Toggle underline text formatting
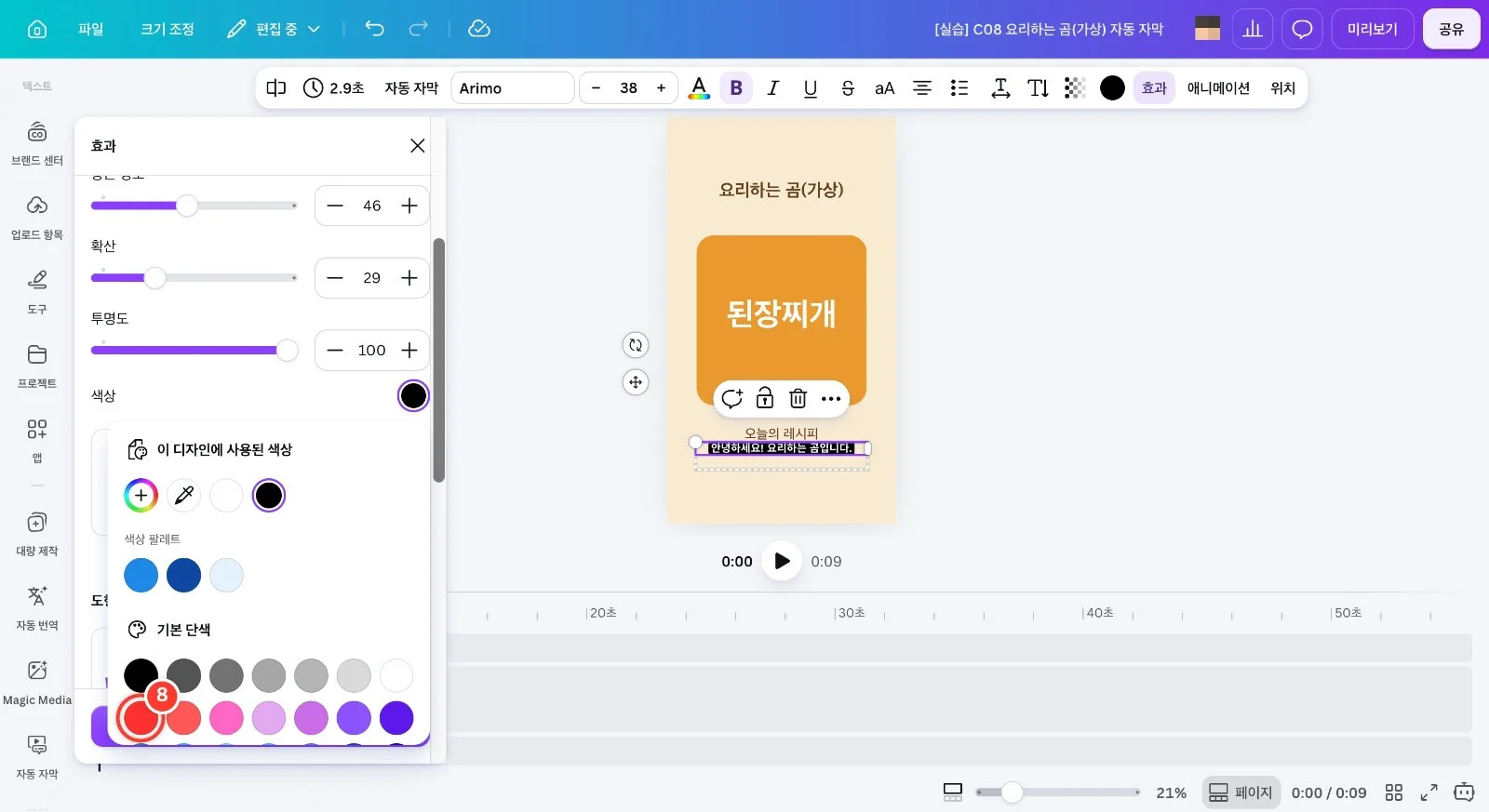 click(x=811, y=88)
